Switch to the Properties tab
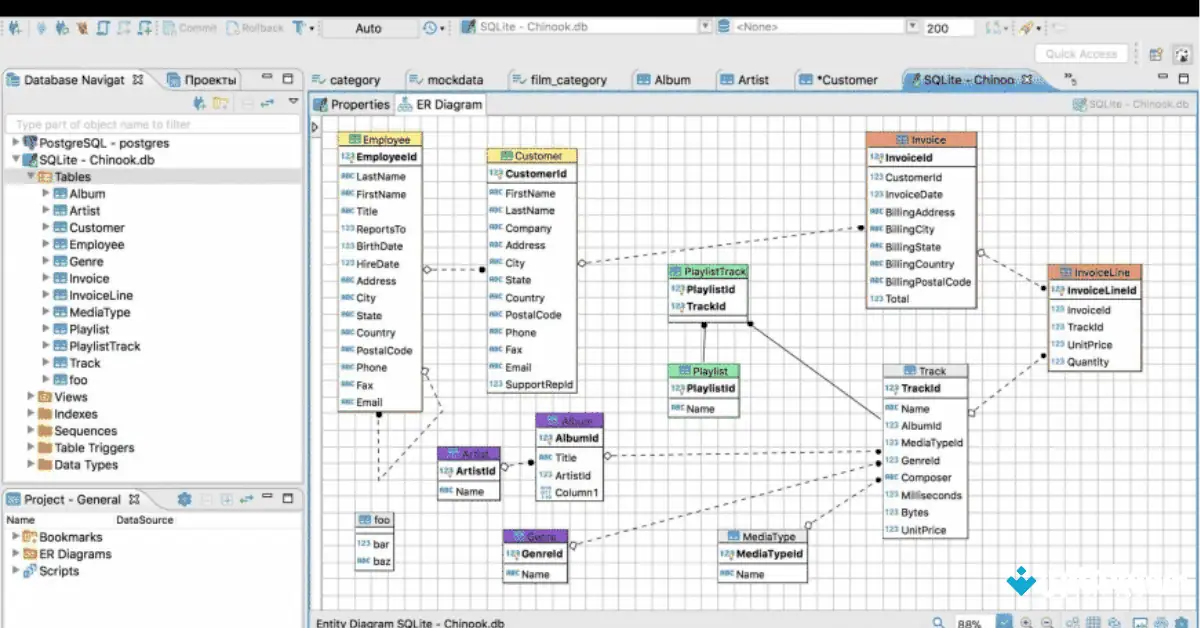Image resolution: width=1200 pixels, height=628 pixels. tap(351, 104)
